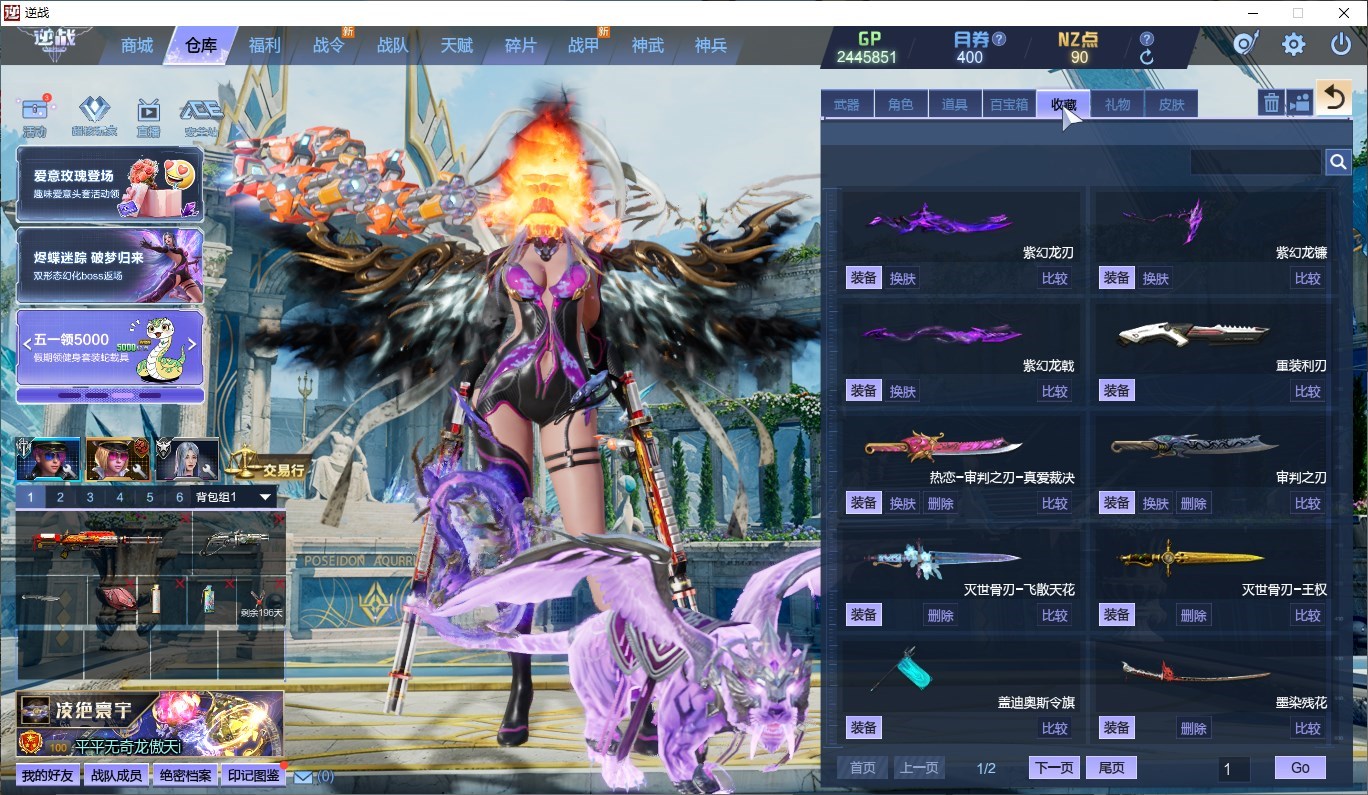The height and width of the screenshot is (795, 1368).
Task: Open the mail envelope icon
Action: click(x=303, y=777)
